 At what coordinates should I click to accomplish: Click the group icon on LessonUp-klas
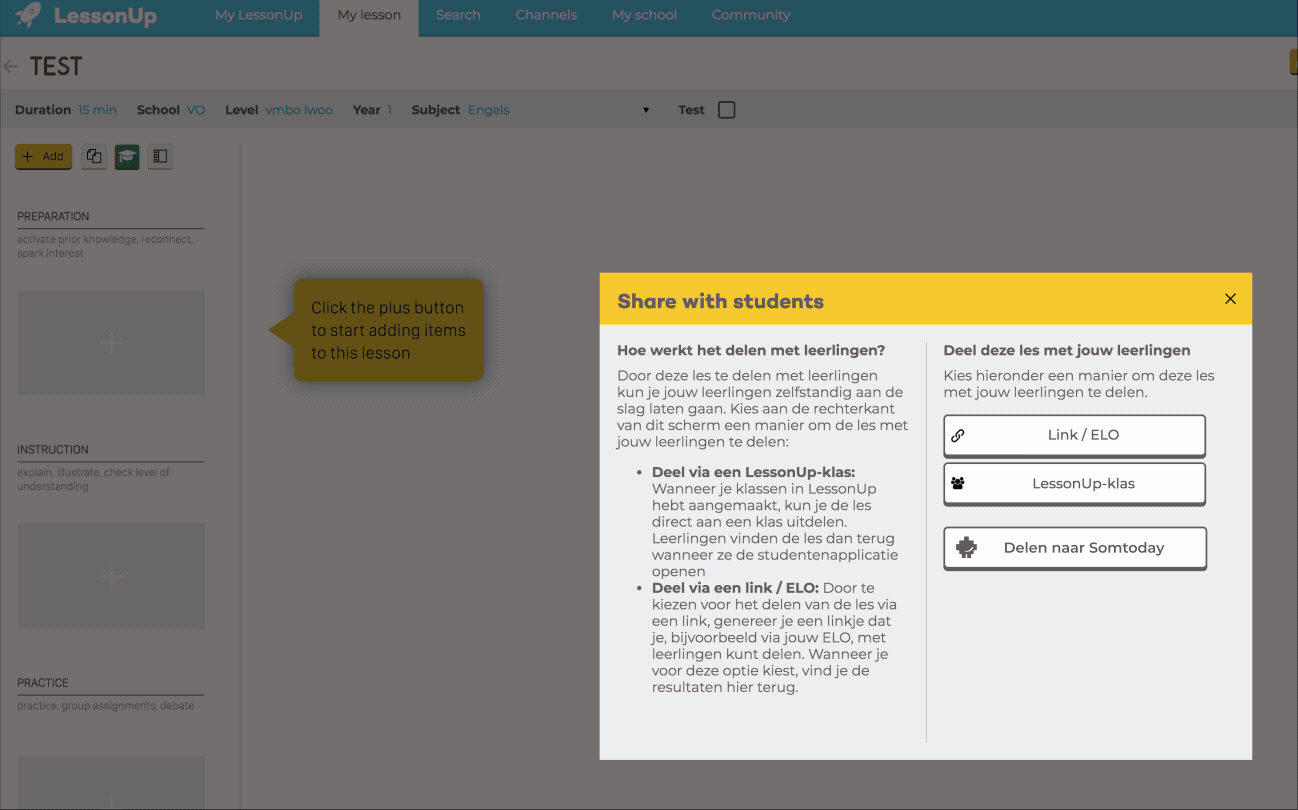point(958,483)
